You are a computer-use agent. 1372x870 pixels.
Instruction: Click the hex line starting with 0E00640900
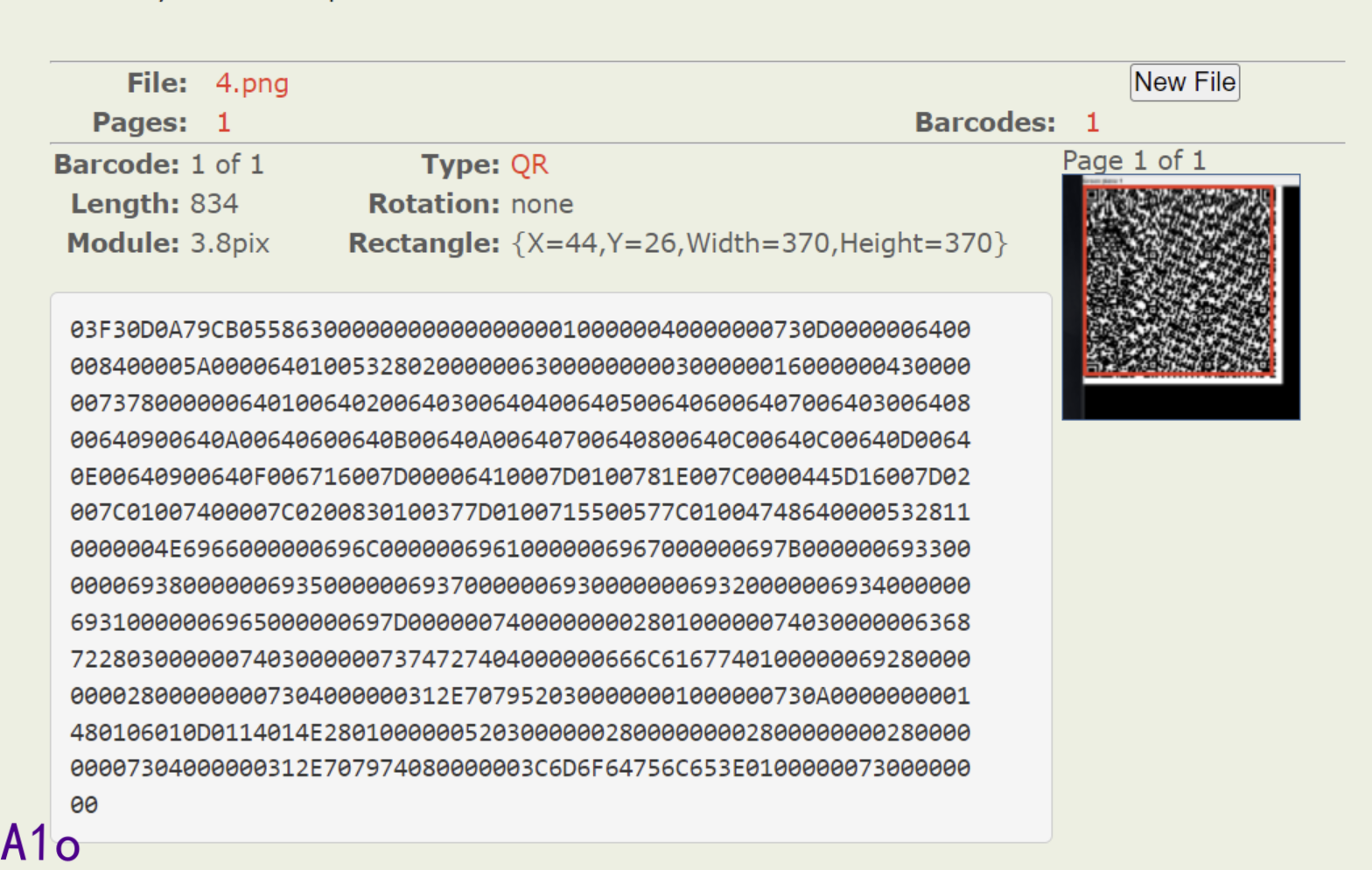(520, 477)
